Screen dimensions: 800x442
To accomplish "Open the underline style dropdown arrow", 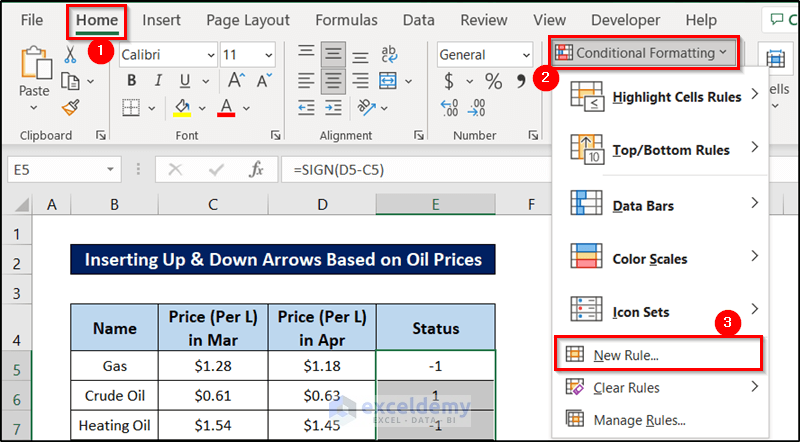I will [x=206, y=81].
